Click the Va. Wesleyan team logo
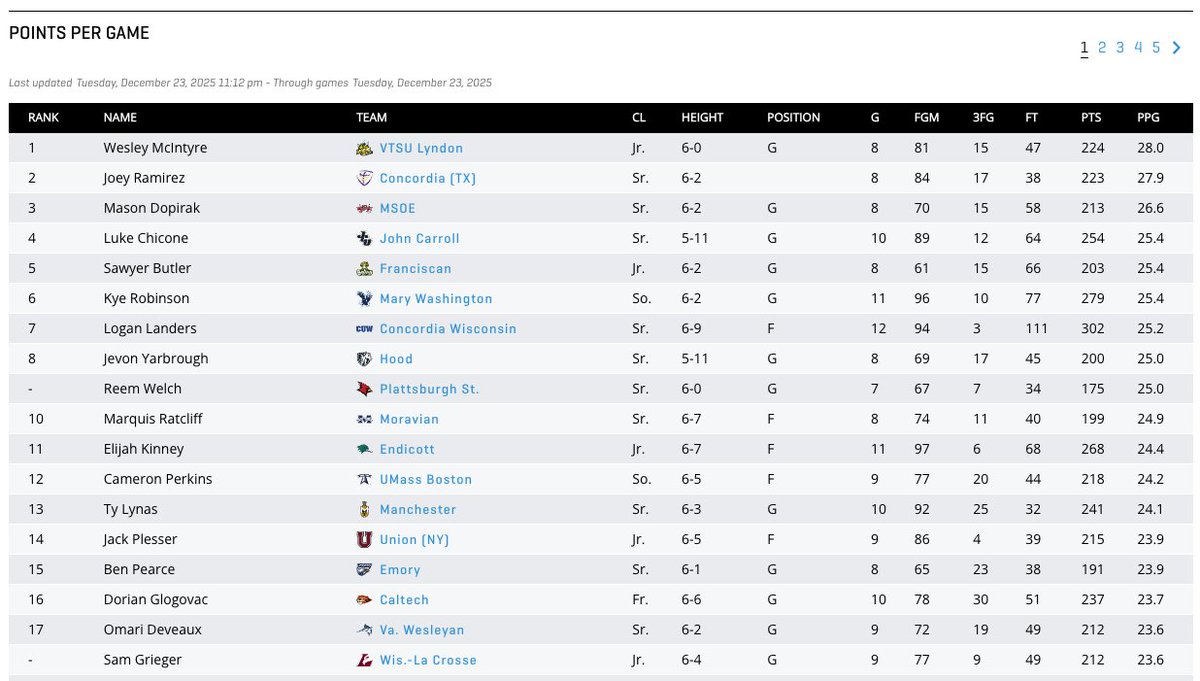 (x=364, y=629)
